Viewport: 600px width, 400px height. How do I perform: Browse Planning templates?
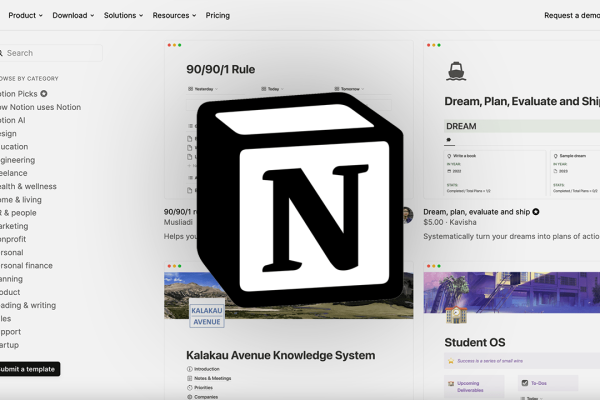[11, 279]
